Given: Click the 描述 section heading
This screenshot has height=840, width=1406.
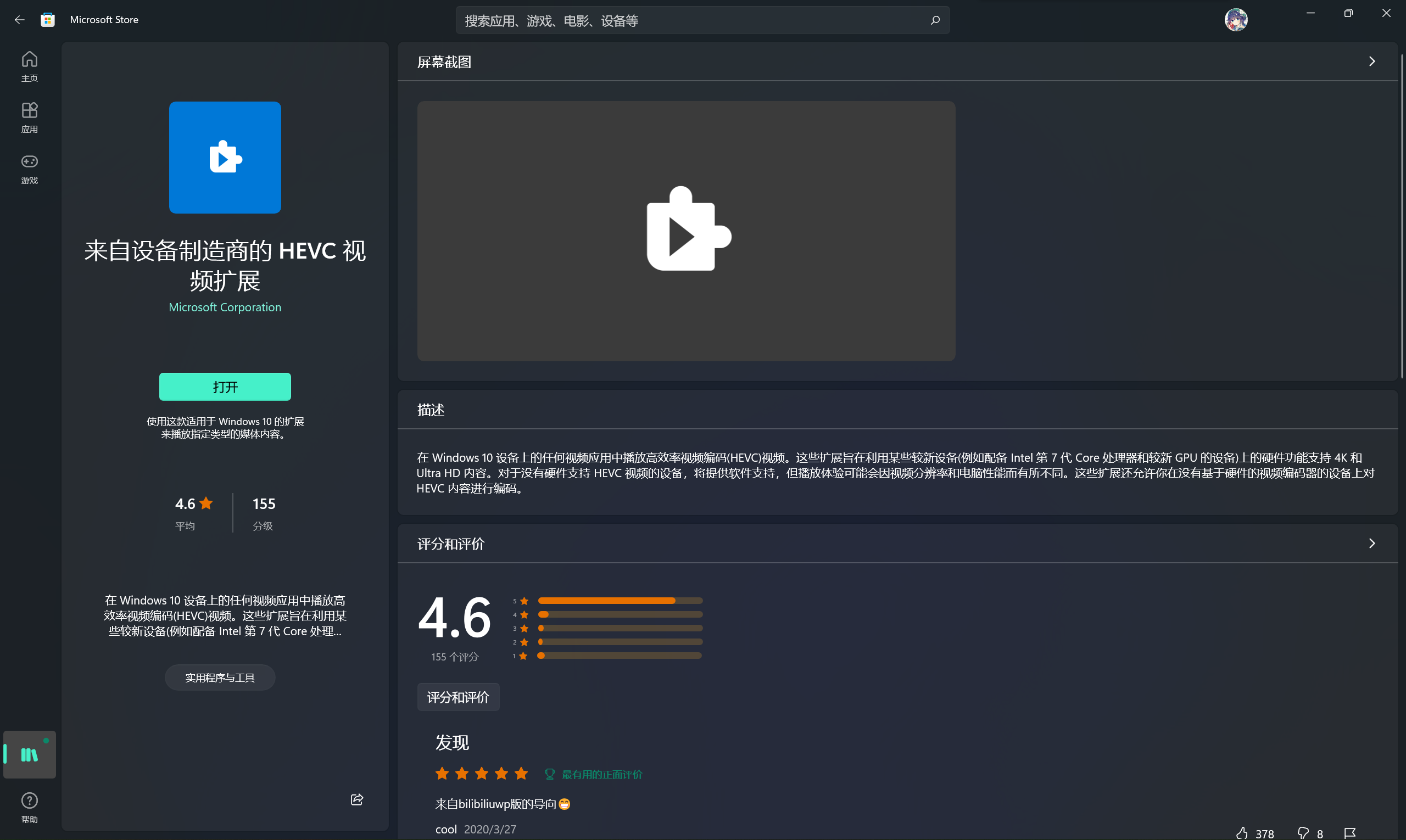Looking at the screenshot, I should point(431,410).
